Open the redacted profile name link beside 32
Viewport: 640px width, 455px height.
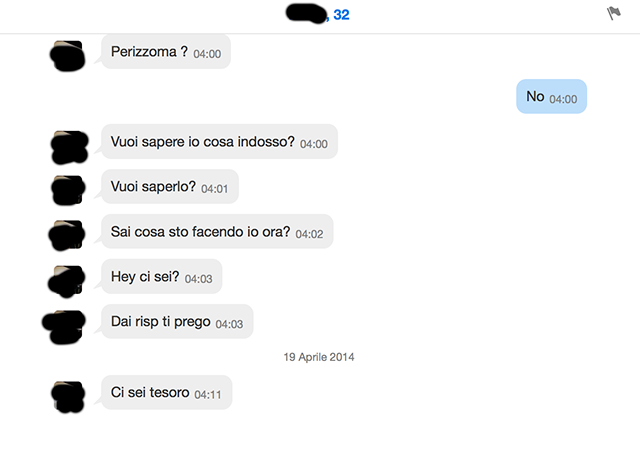[307, 13]
